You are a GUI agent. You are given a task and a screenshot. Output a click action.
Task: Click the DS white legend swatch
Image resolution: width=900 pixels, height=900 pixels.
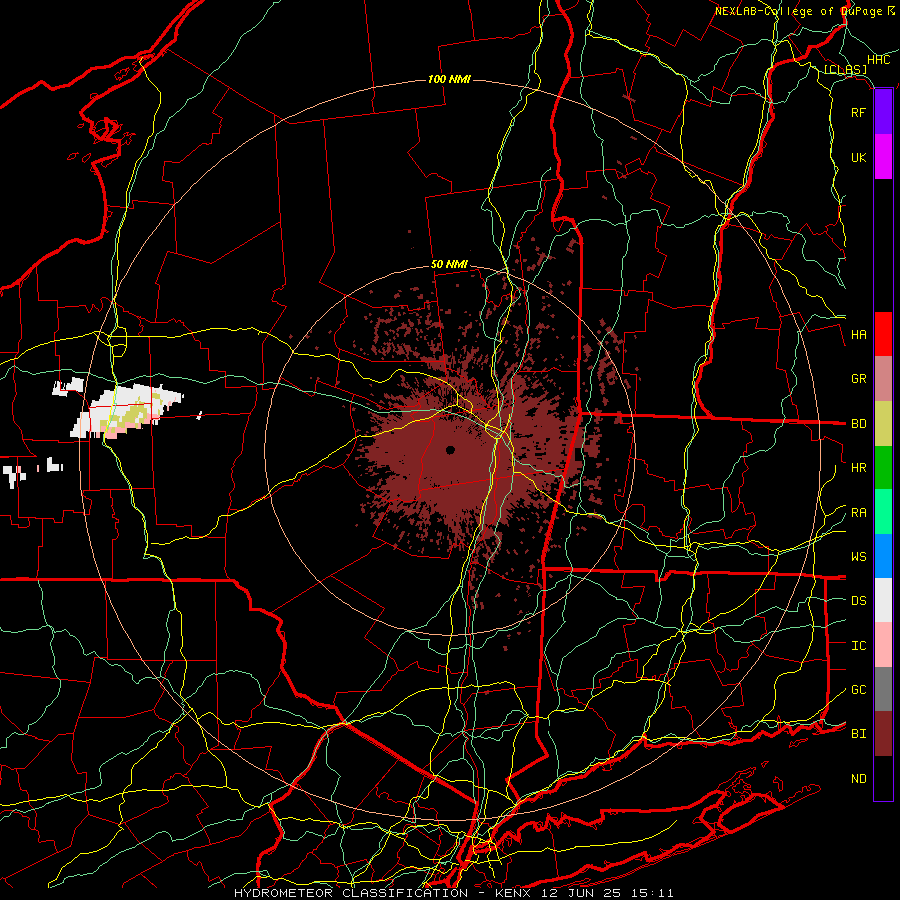[883, 600]
